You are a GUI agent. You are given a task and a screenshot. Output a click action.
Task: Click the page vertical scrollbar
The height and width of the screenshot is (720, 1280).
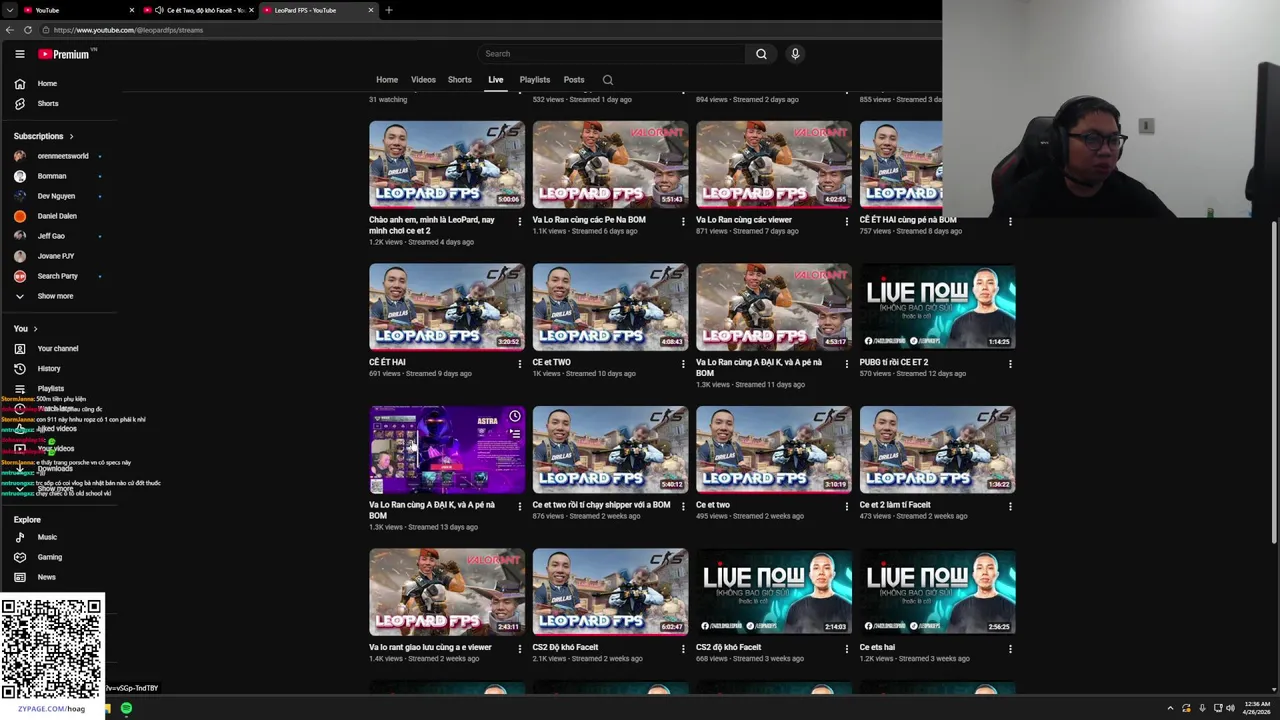pyautogui.click(x=1274, y=382)
